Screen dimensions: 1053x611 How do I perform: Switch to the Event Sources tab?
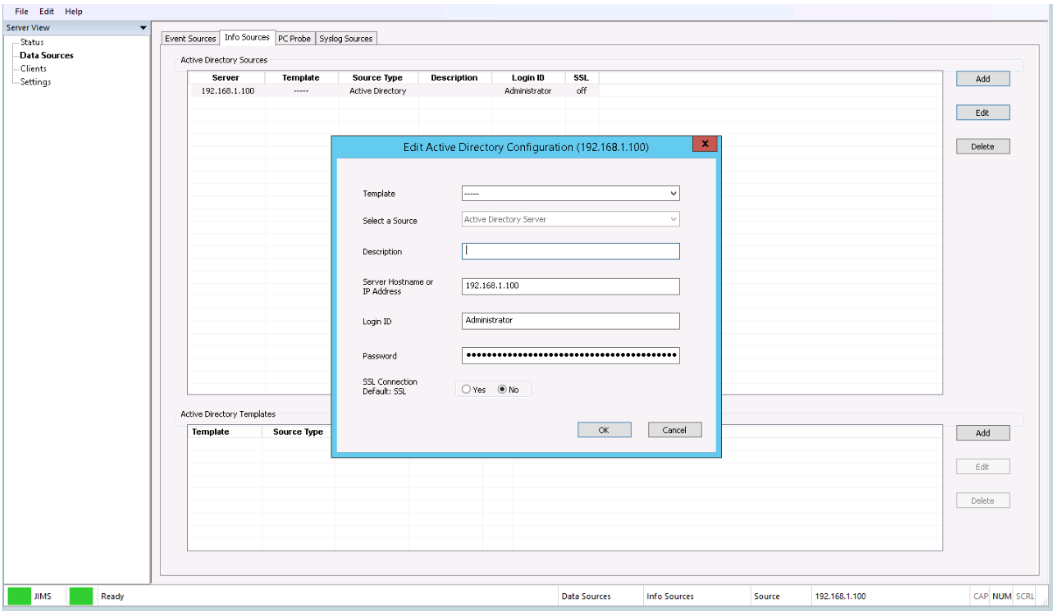point(190,38)
